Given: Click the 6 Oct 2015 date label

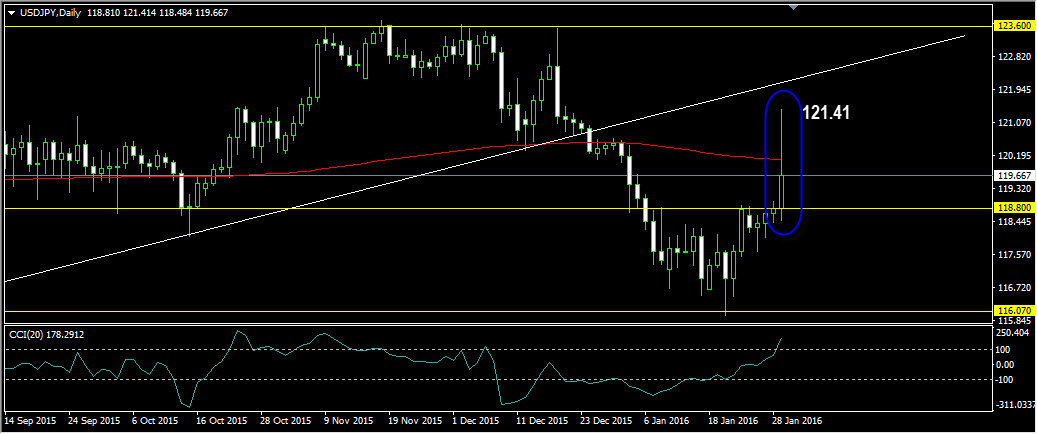Looking at the screenshot, I should pyautogui.click(x=155, y=420).
